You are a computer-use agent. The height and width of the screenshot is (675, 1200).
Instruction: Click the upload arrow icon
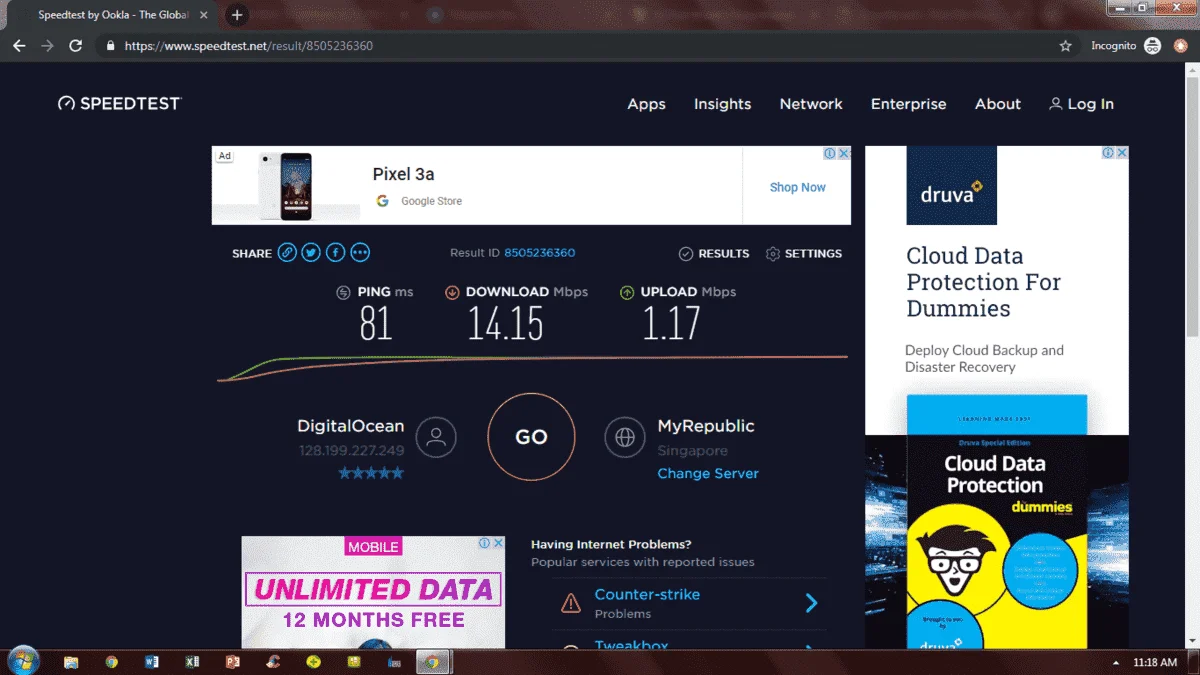tap(627, 292)
